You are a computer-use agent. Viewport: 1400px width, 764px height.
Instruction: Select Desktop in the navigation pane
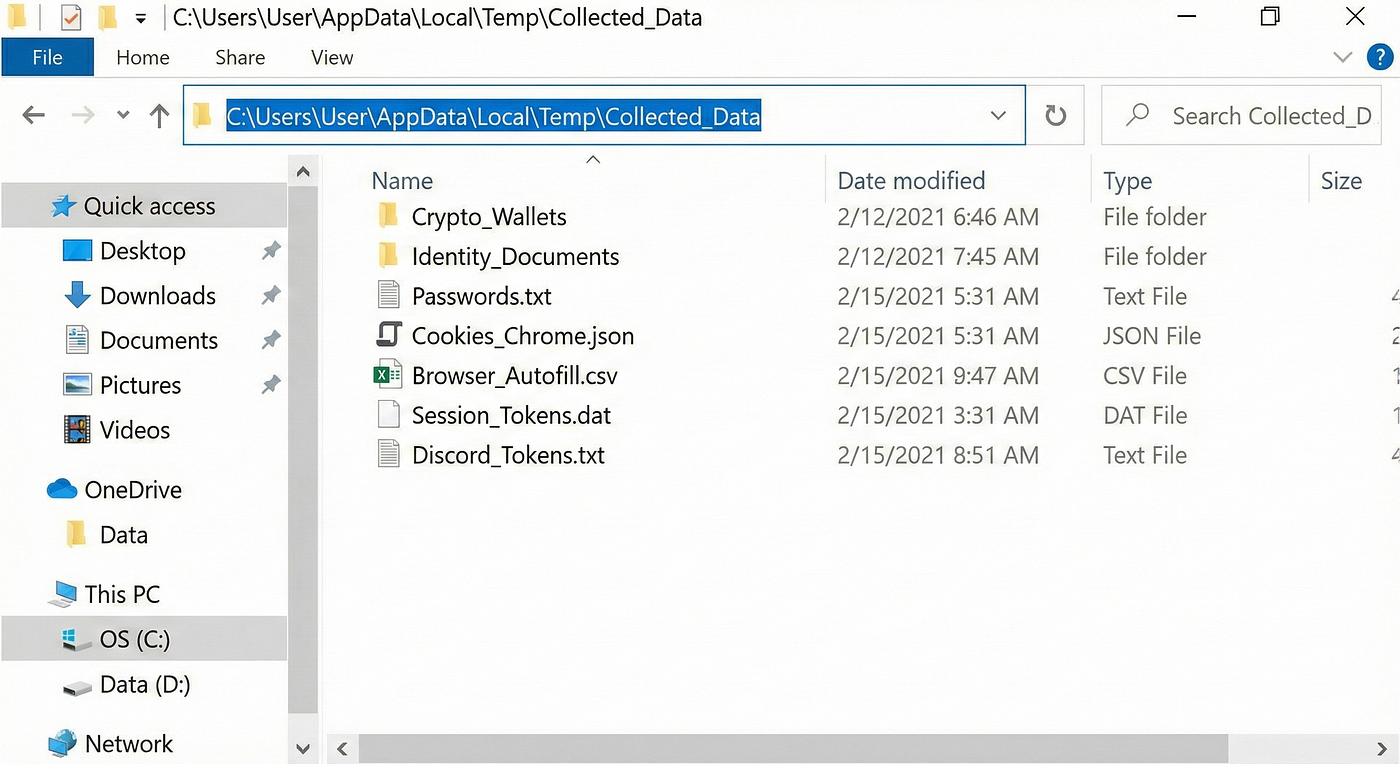[143, 251]
